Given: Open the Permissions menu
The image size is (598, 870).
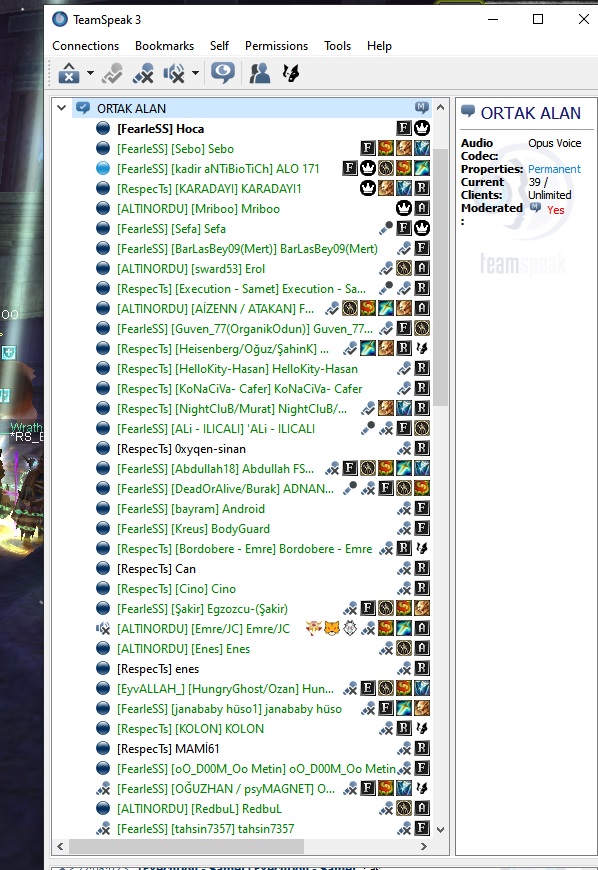Looking at the screenshot, I should click(276, 46).
